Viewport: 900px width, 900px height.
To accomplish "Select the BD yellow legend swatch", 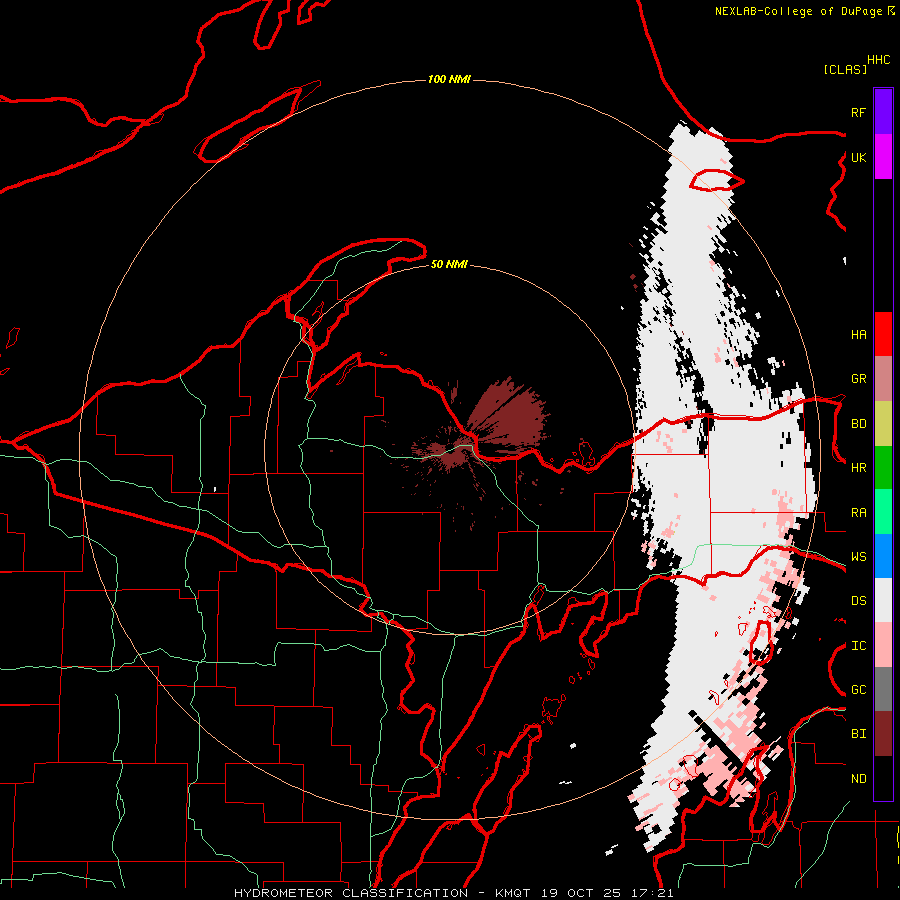I will (x=883, y=423).
